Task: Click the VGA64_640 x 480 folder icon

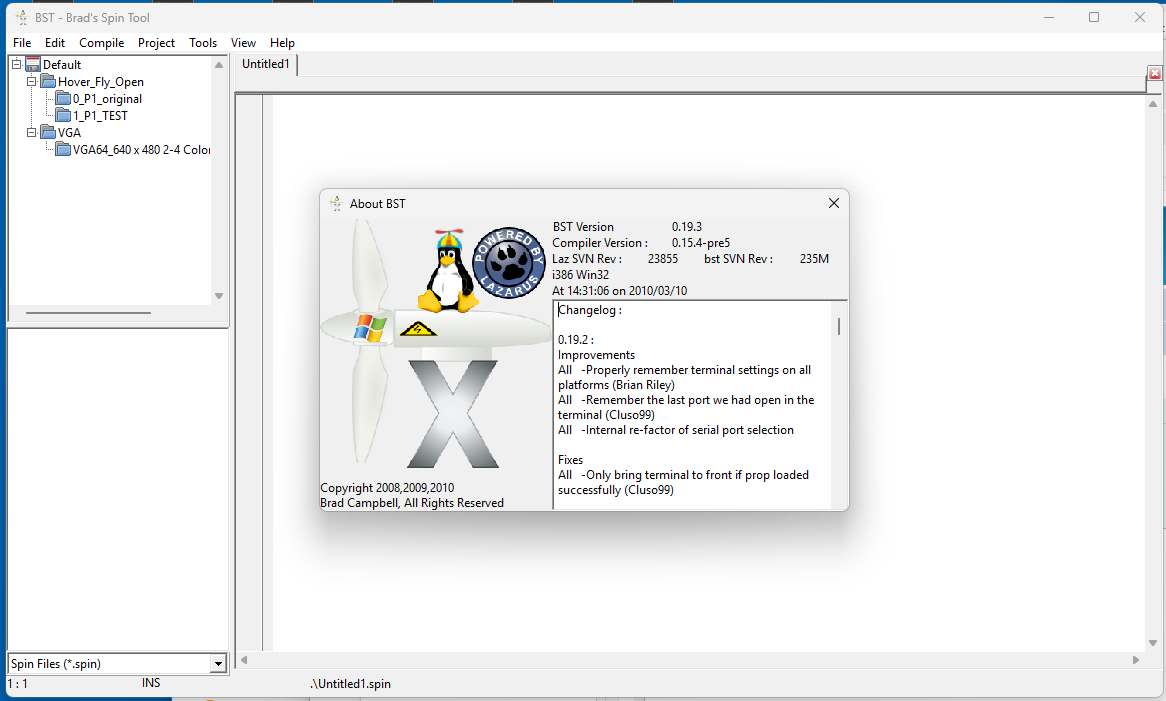Action: coord(64,150)
